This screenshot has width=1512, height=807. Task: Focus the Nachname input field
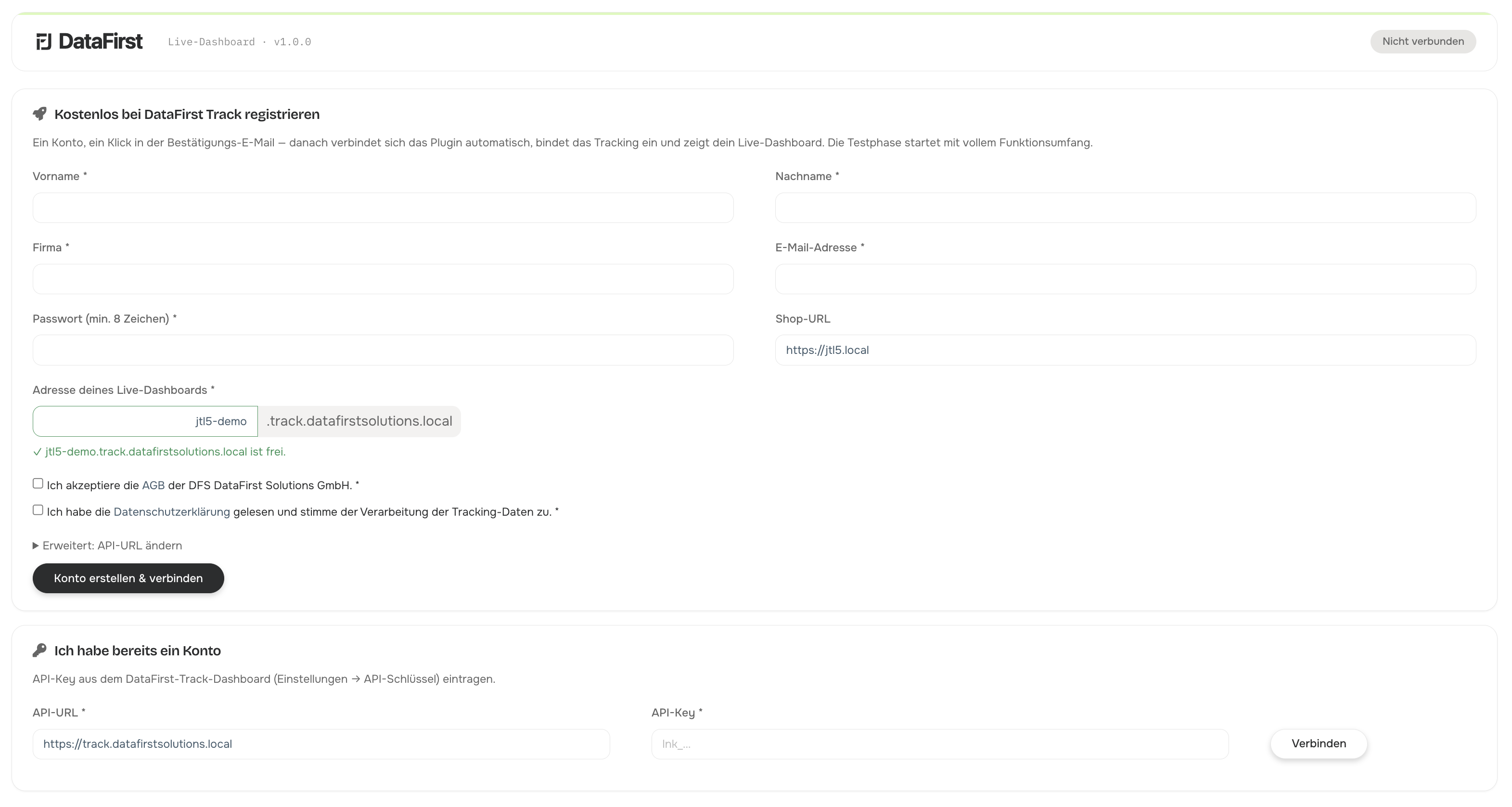[1125, 208]
